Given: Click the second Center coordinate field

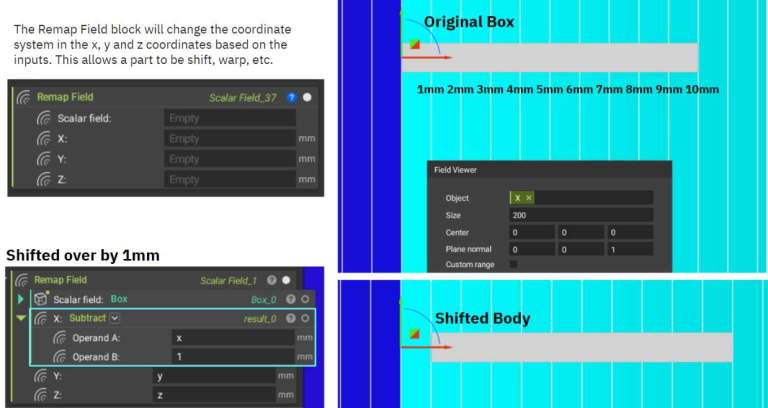Looking at the screenshot, I should pos(581,232).
